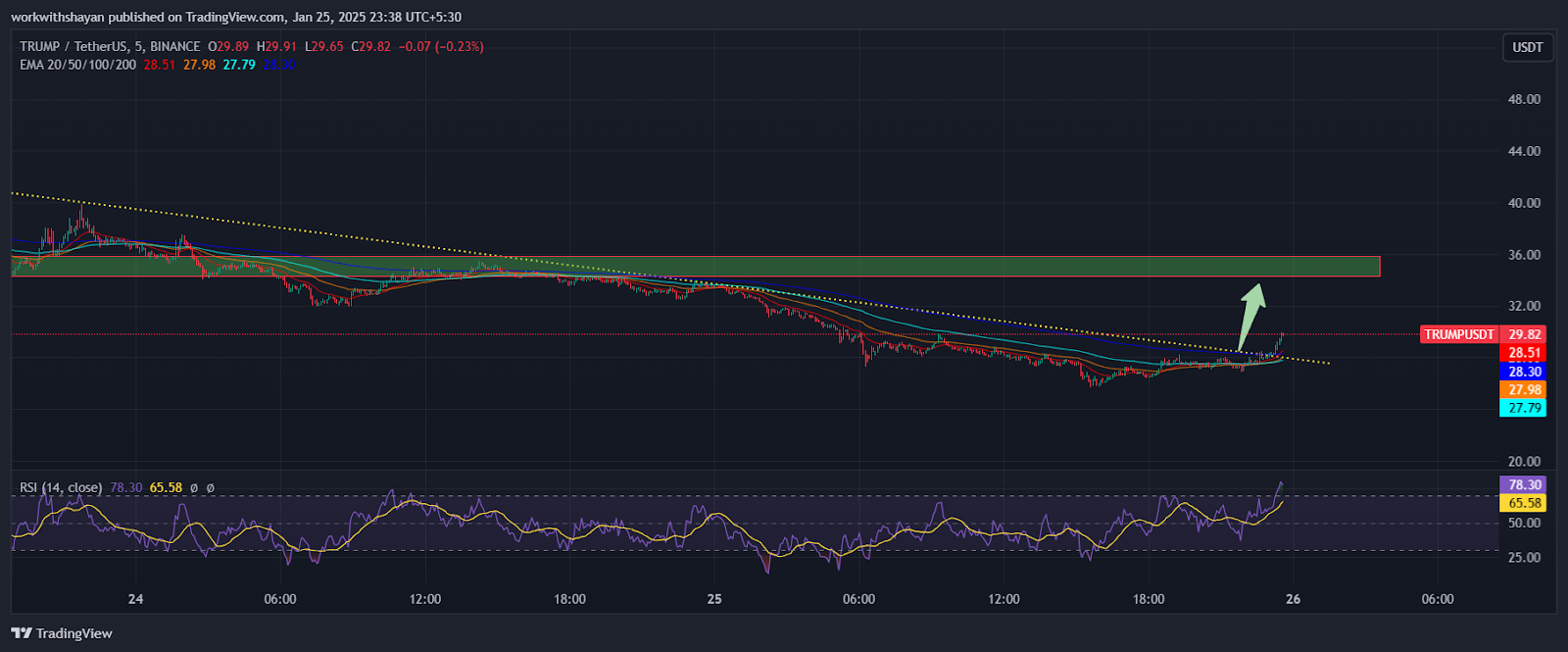
Task: Click the RSI (14, close) indicator legend
Action: click(x=61, y=487)
